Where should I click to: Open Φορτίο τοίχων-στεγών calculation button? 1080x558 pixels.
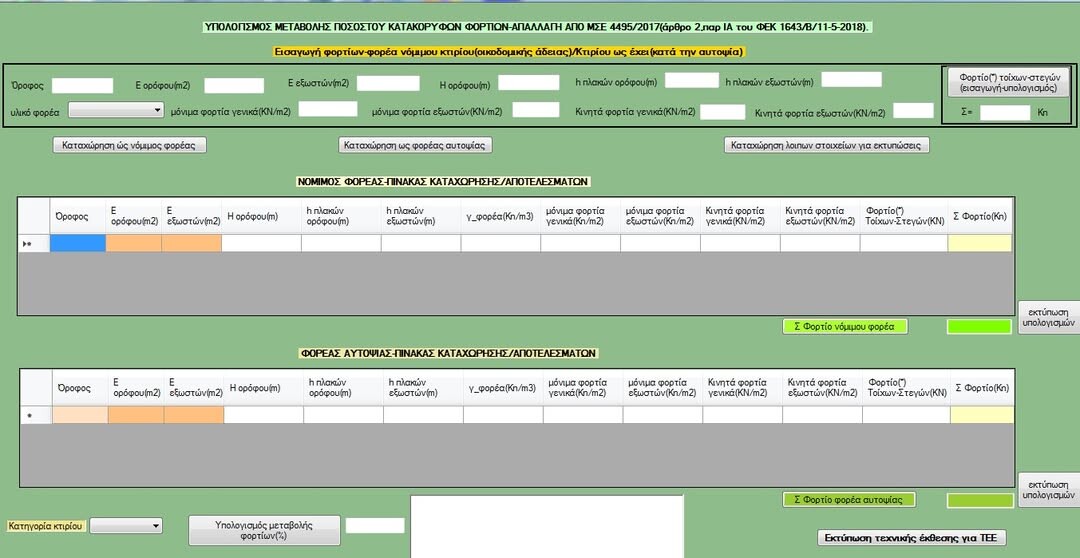click(x=1007, y=82)
